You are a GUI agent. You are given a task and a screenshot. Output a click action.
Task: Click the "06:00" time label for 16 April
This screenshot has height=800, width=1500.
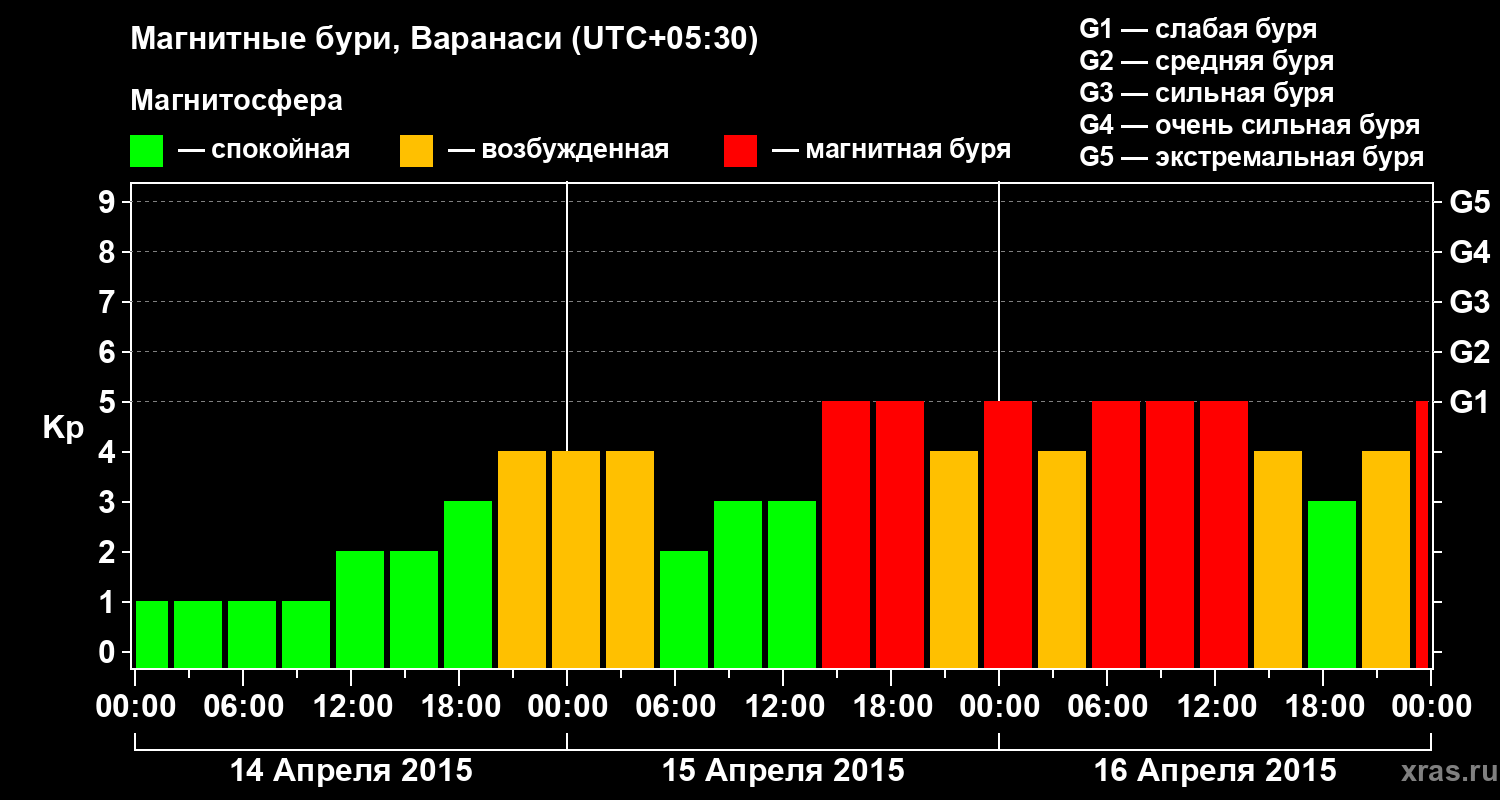click(1107, 706)
